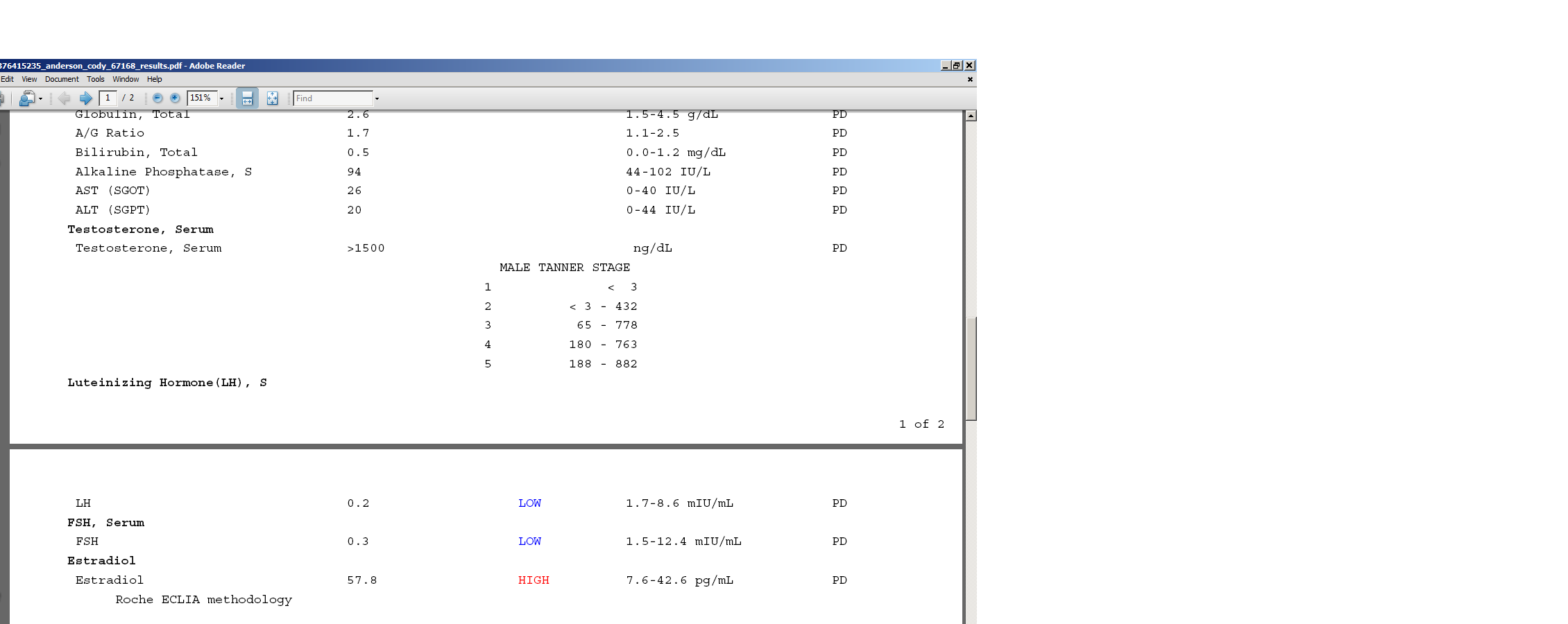This screenshot has width=1568, height=624.
Task: Go to previous page arrow
Action: pos(65,98)
